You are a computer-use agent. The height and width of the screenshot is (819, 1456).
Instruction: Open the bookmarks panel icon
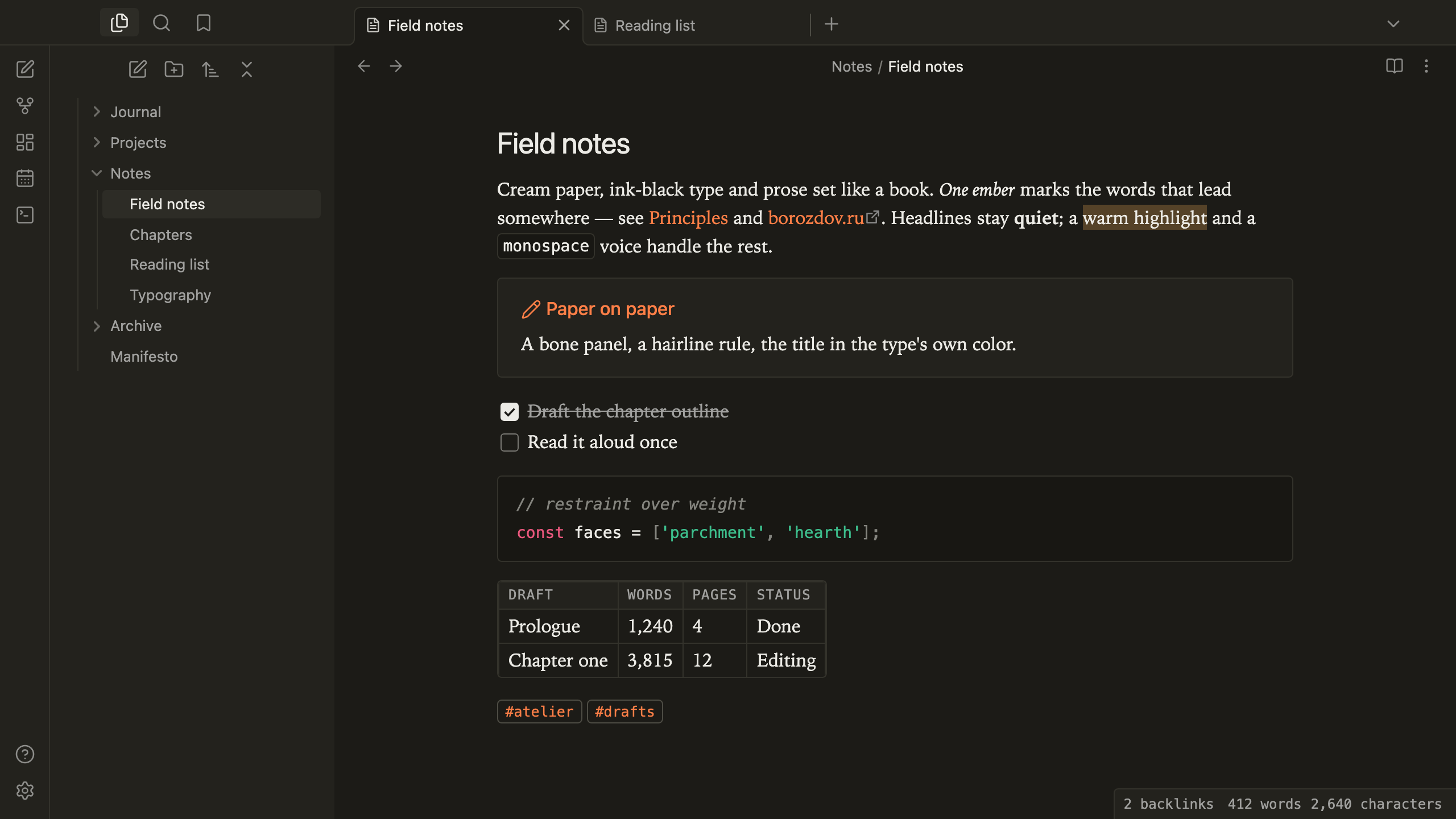[x=204, y=23]
